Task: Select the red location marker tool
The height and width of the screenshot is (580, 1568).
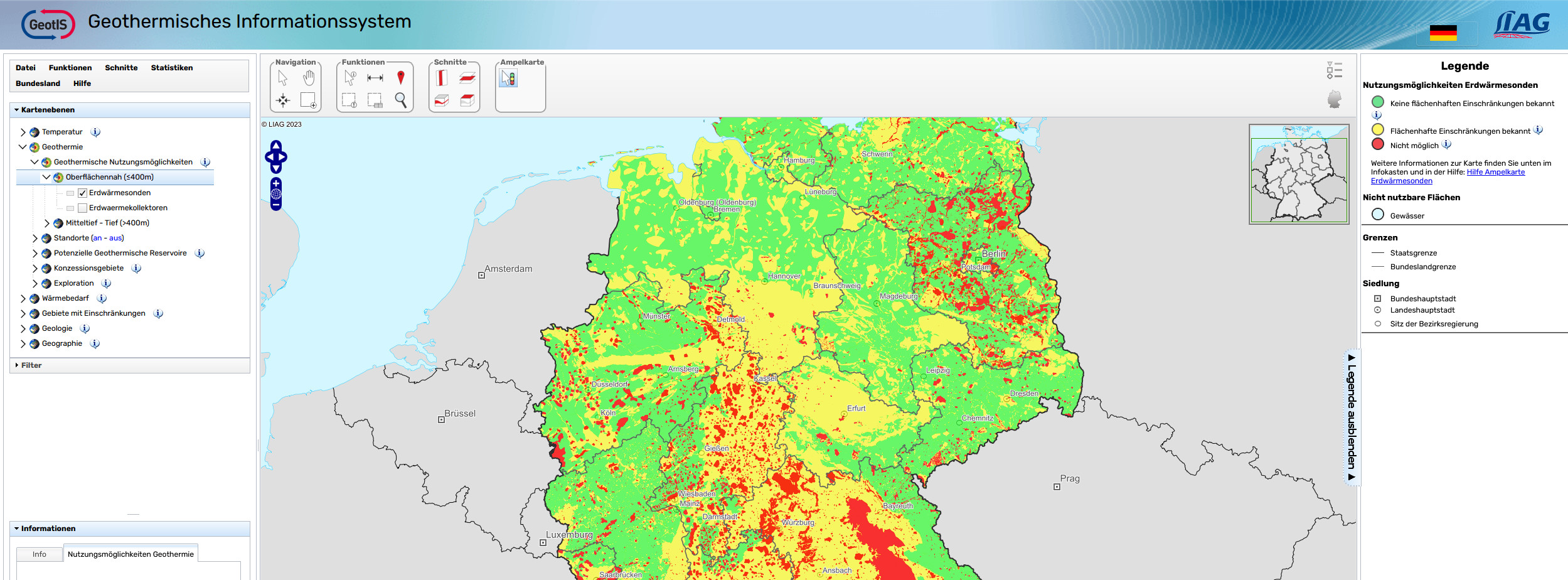Action: point(400,78)
